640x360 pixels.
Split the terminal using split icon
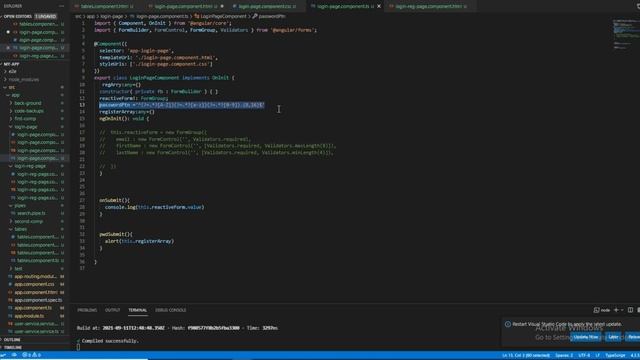tap(630, 310)
